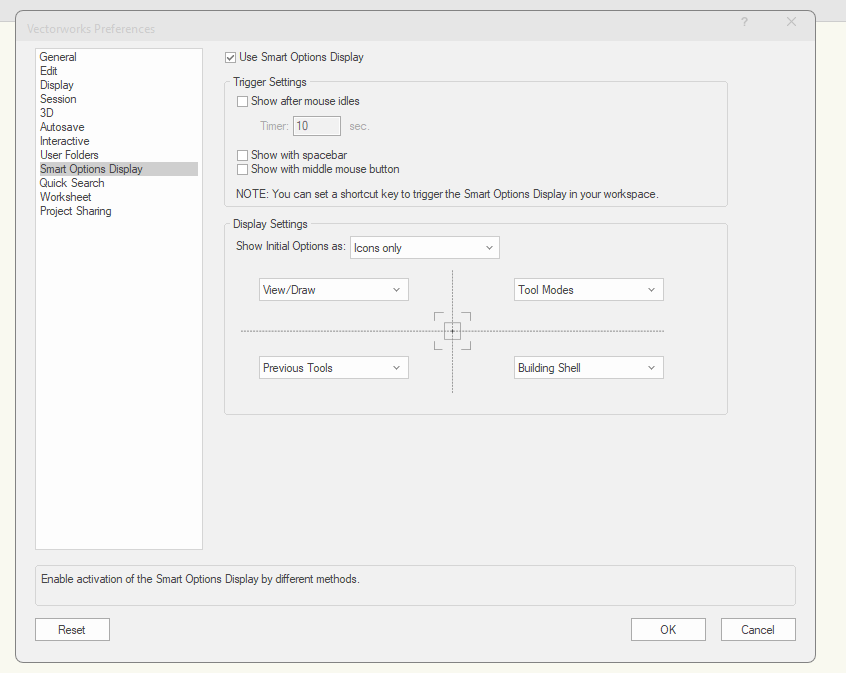Switch to Autosave preferences pane

pyautogui.click(x=62, y=128)
